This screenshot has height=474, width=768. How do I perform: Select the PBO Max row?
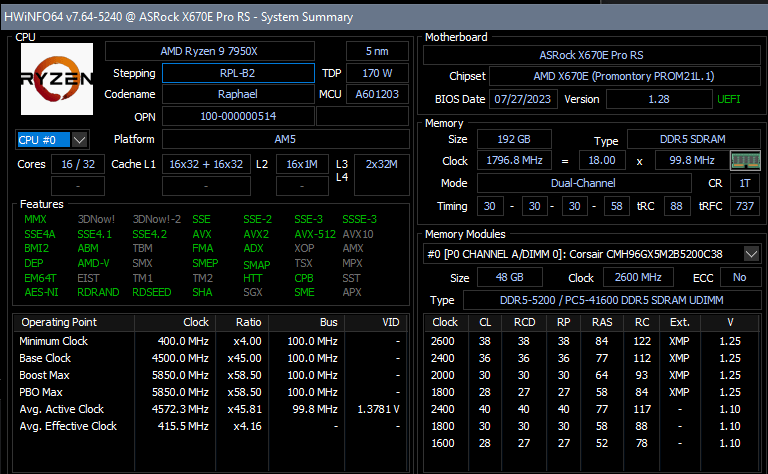click(210, 392)
